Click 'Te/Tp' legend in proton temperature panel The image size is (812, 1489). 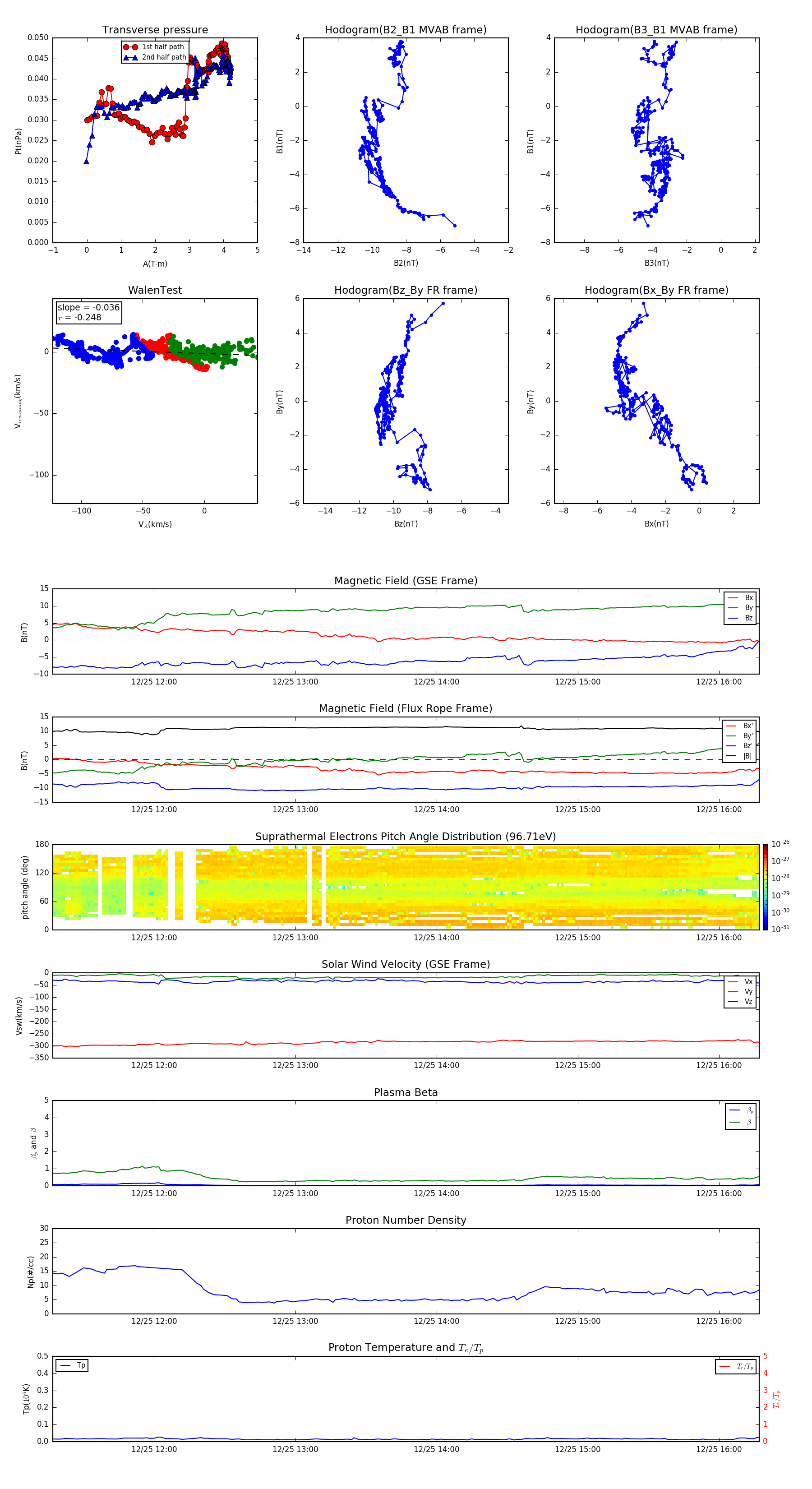pyautogui.click(x=736, y=1366)
